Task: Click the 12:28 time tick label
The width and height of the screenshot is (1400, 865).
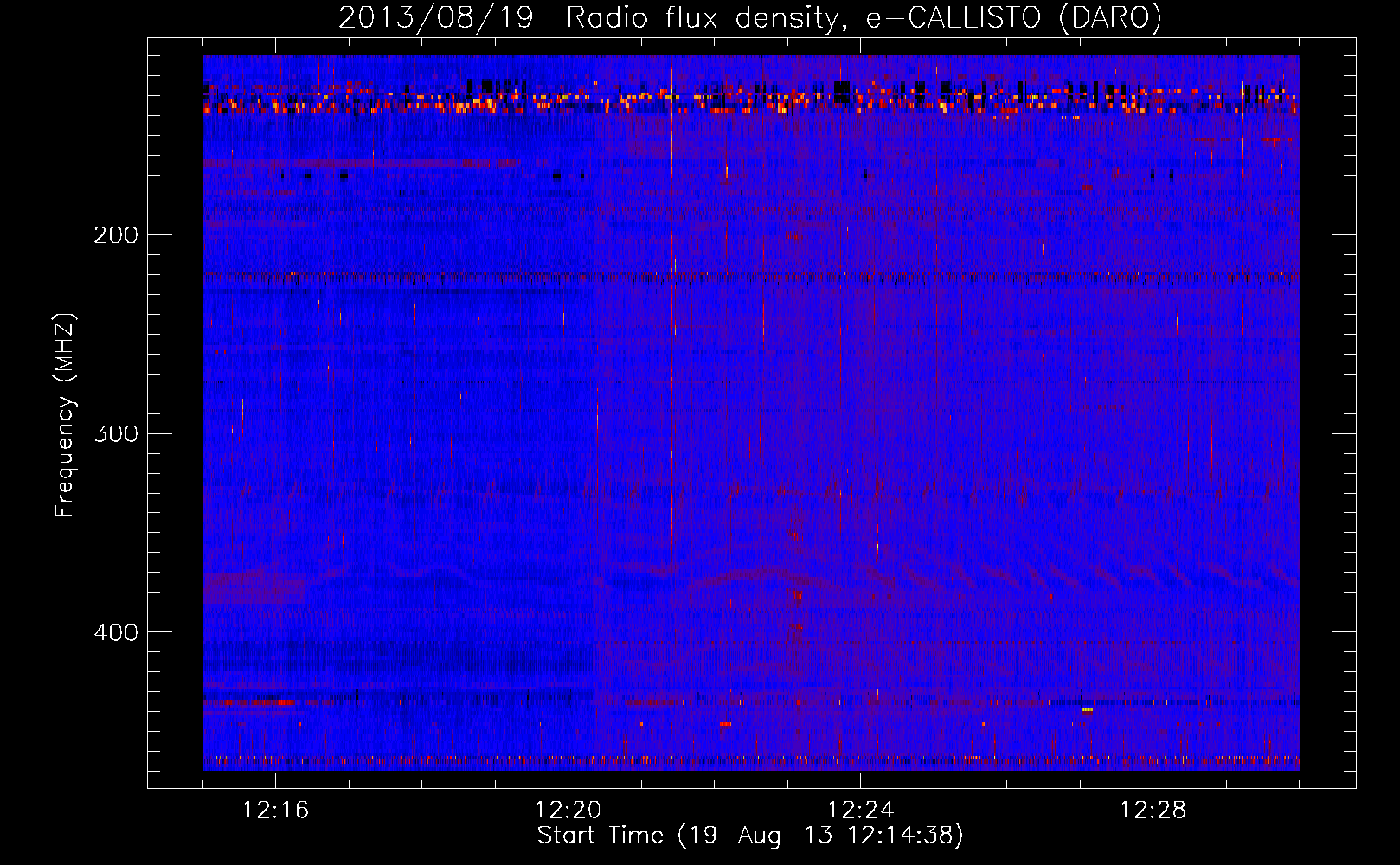Action: pos(1153,811)
